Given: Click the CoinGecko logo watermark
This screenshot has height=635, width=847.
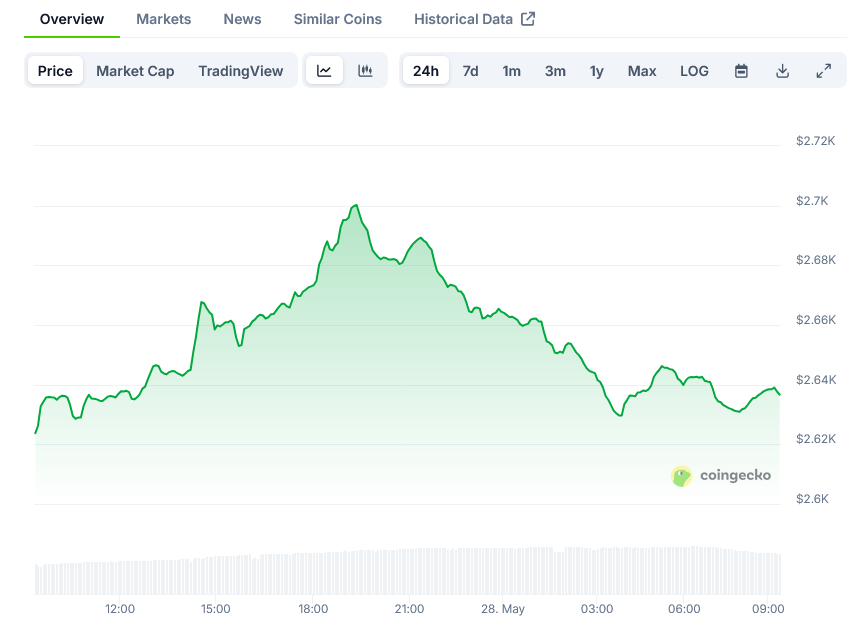Looking at the screenshot, I should coord(721,476).
